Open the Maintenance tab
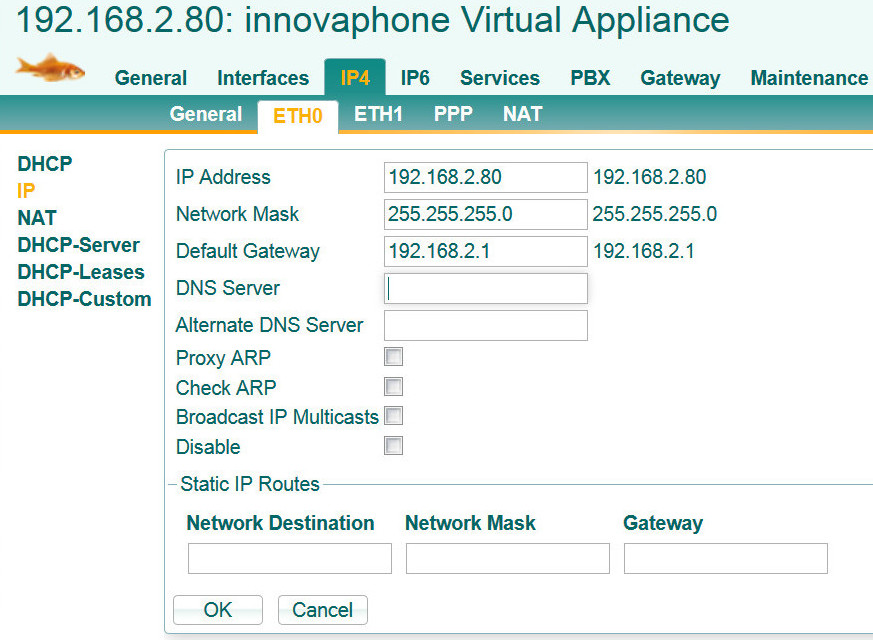 tap(809, 78)
